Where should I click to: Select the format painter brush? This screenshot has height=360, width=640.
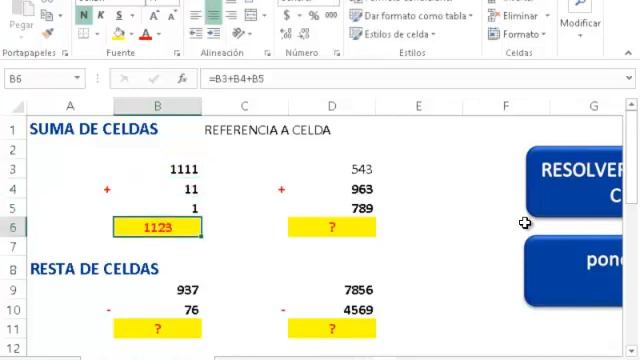[x=47, y=33]
